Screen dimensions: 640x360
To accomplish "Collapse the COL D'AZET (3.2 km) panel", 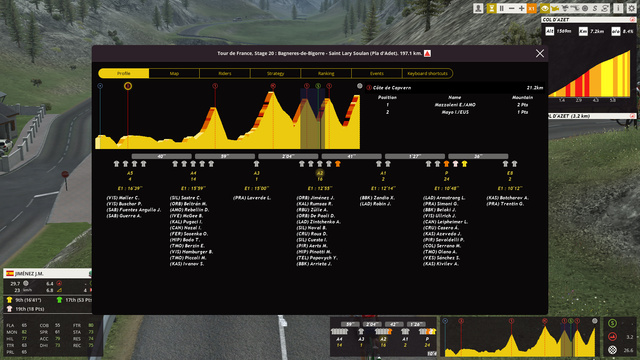I will [x=632, y=116].
